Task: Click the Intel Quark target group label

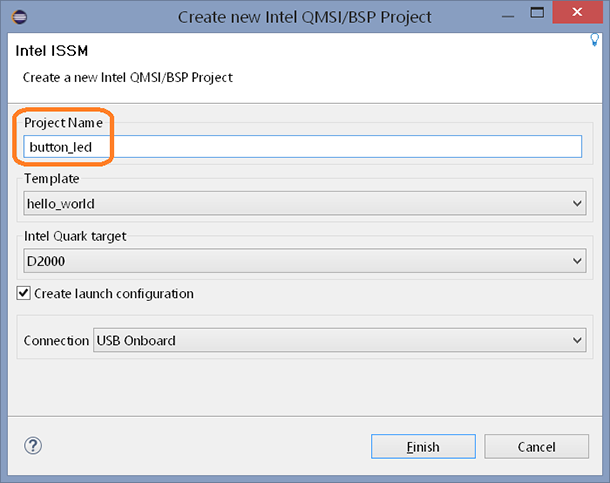Action: (75, 236)
